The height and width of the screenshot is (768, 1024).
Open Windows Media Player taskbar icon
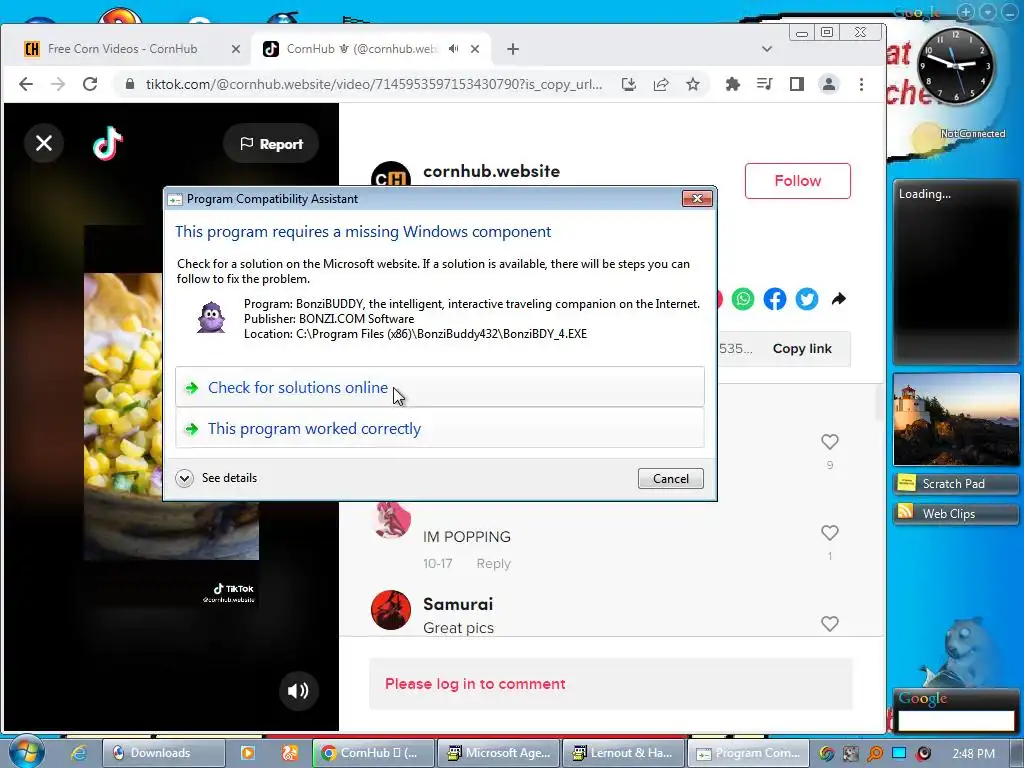(248, 753)
